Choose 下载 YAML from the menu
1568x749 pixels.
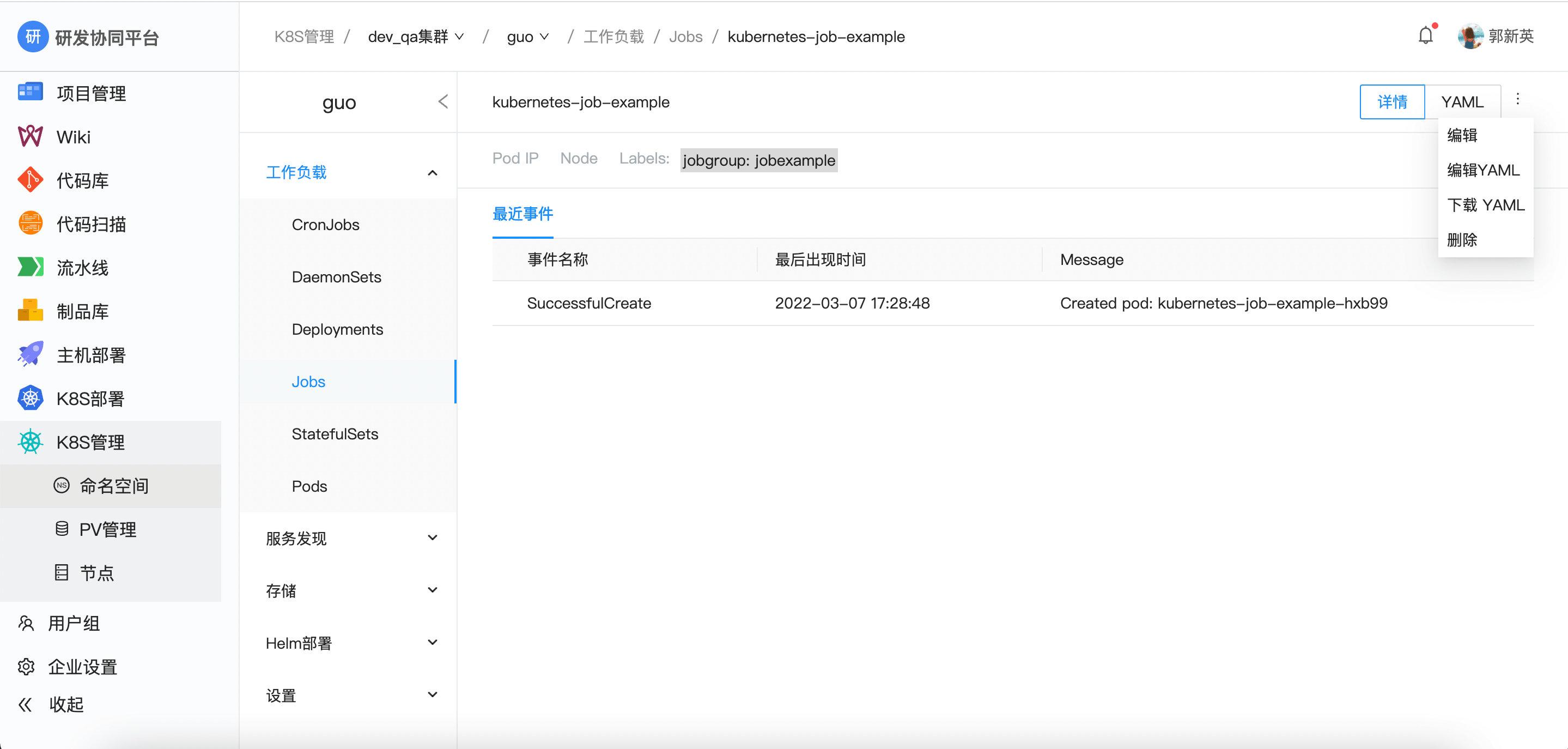coord(1485,205)
